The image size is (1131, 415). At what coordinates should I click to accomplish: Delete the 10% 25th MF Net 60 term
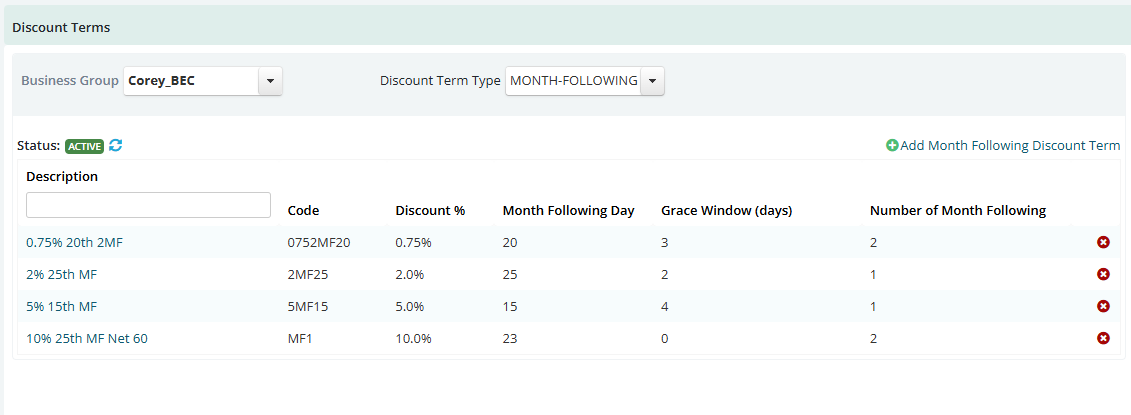1103,338
